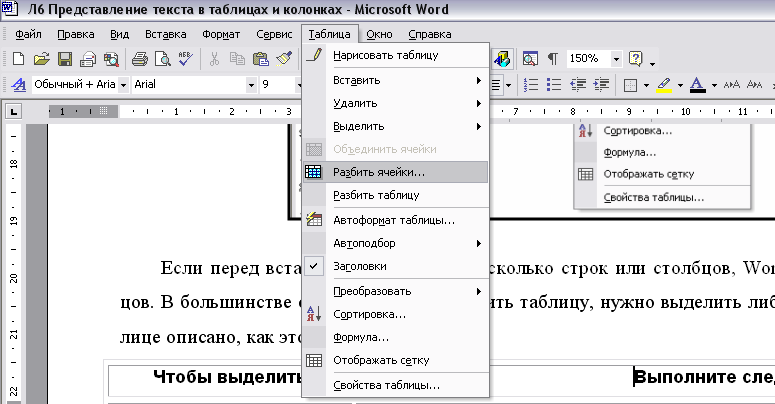
Task: Apply the yellow highlight color
Action: (664, 85)
